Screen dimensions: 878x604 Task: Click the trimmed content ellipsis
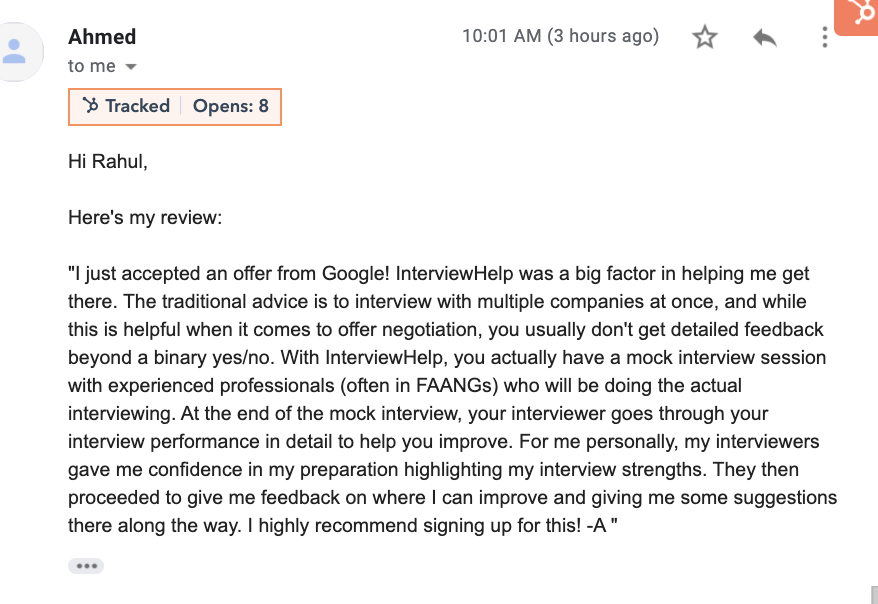click(x=86, y=565)
